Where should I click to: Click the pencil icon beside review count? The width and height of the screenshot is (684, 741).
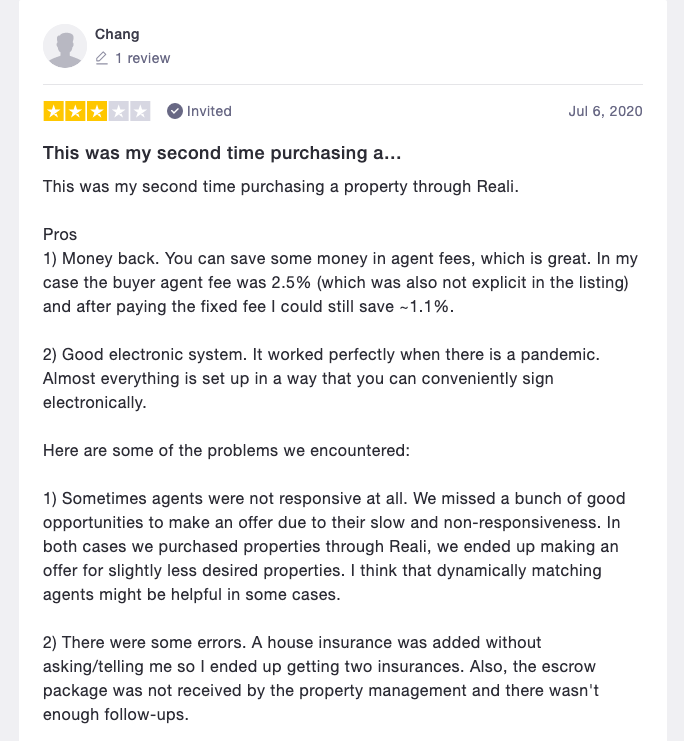point(101,59)
